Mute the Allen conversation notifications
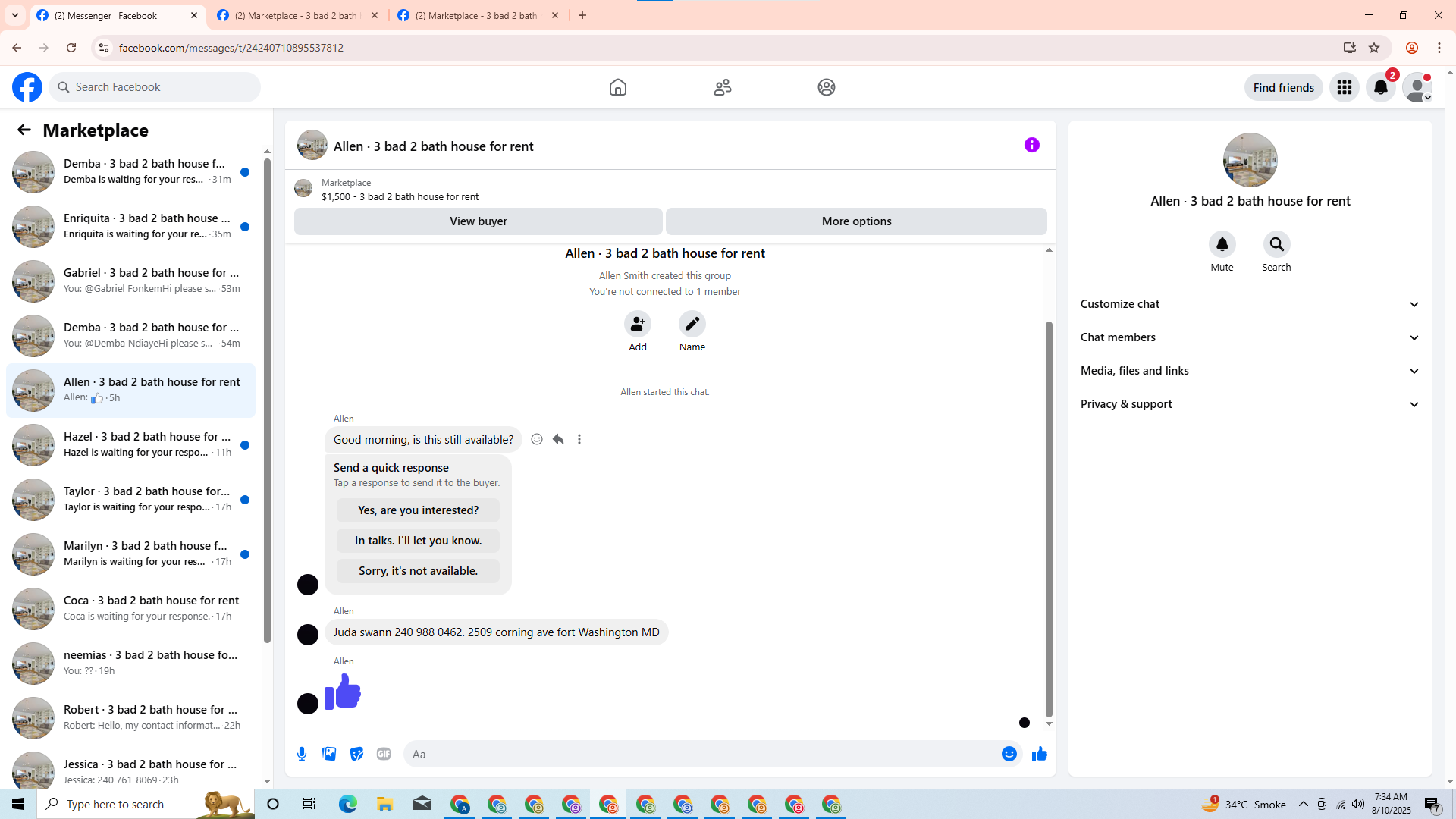The image size is (1456, 819). tap(1222, 244)
